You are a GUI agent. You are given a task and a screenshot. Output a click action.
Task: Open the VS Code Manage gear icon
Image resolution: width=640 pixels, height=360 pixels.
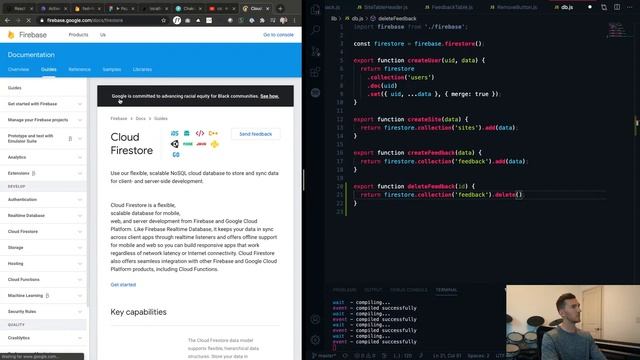[315, 340]
